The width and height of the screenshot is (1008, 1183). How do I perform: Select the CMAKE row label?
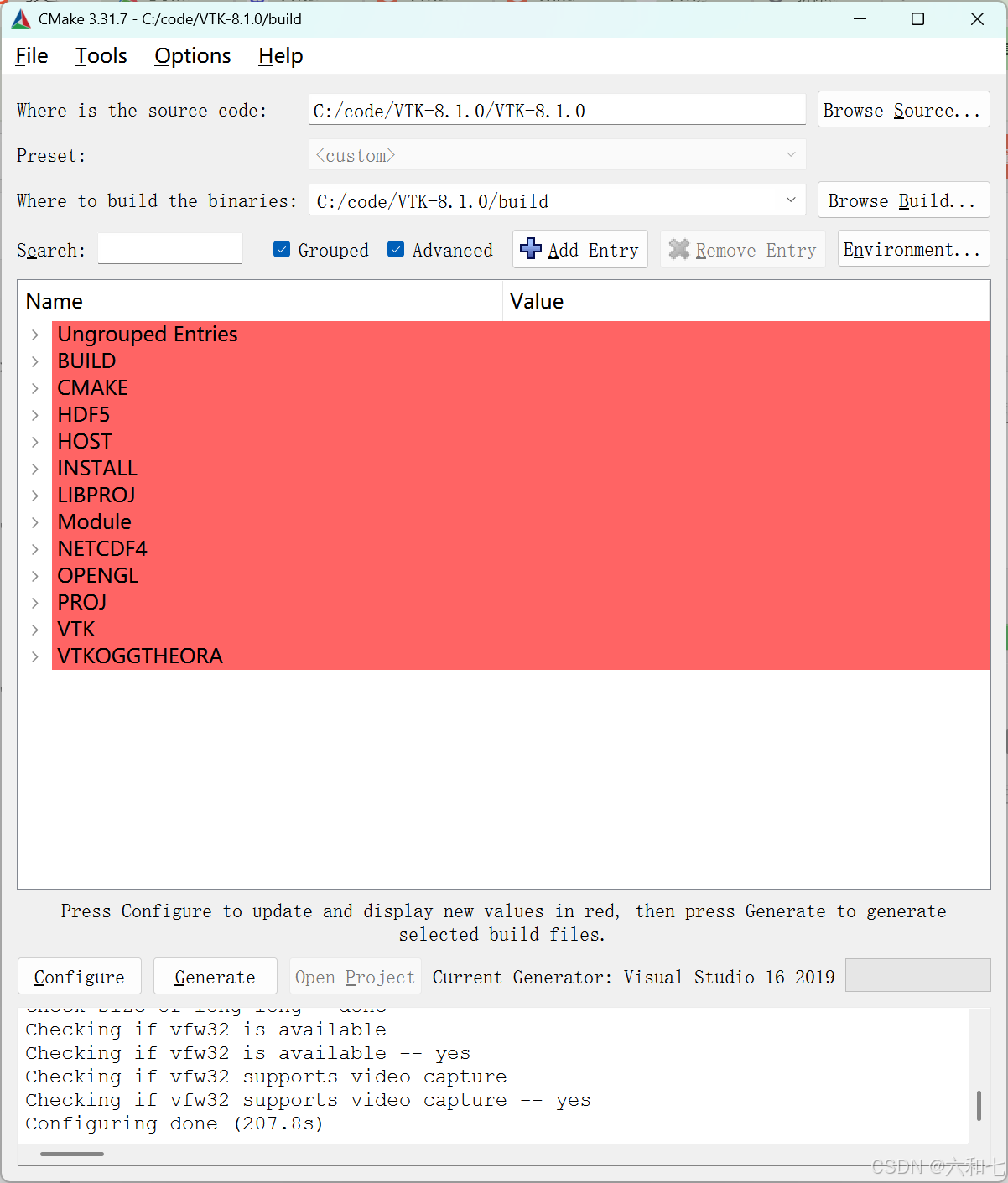point(93,388)
